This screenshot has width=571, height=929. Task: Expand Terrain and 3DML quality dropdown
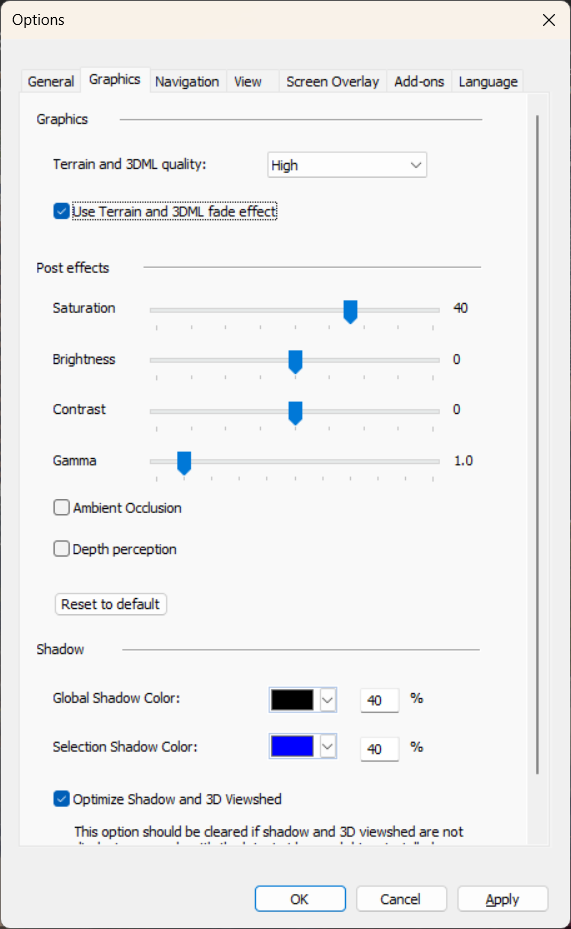pyautogui.click(x=347, y=165)
